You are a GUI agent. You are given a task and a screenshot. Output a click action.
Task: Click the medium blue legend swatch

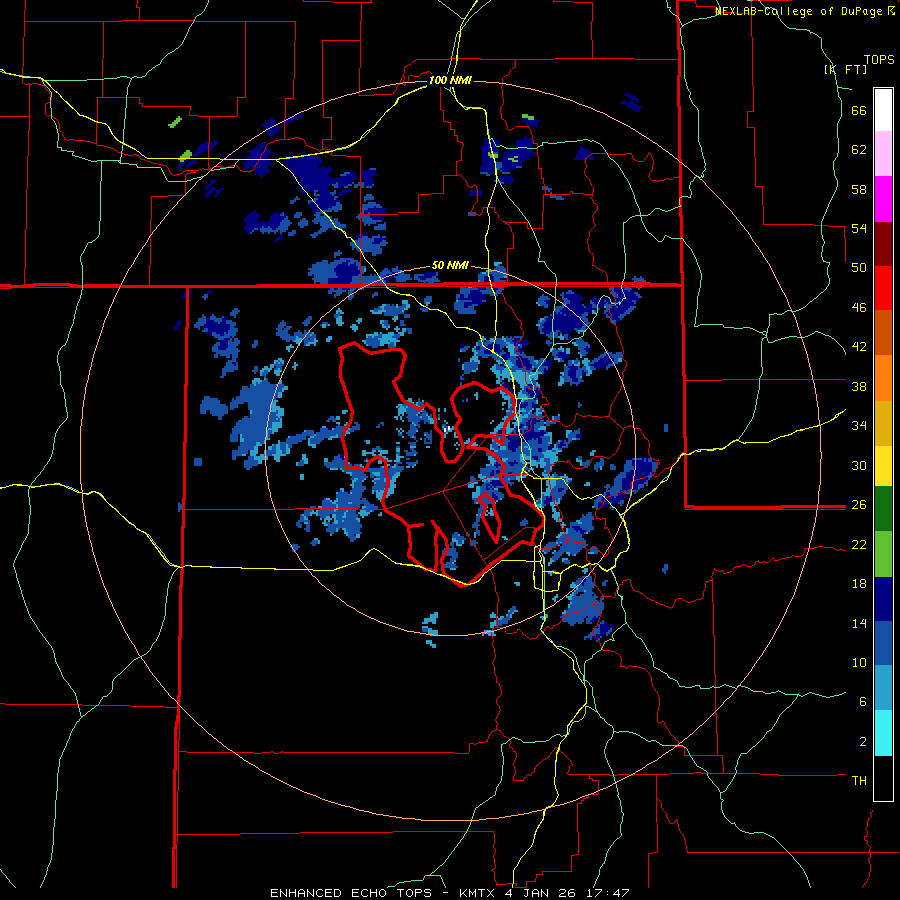pos(883,644)
